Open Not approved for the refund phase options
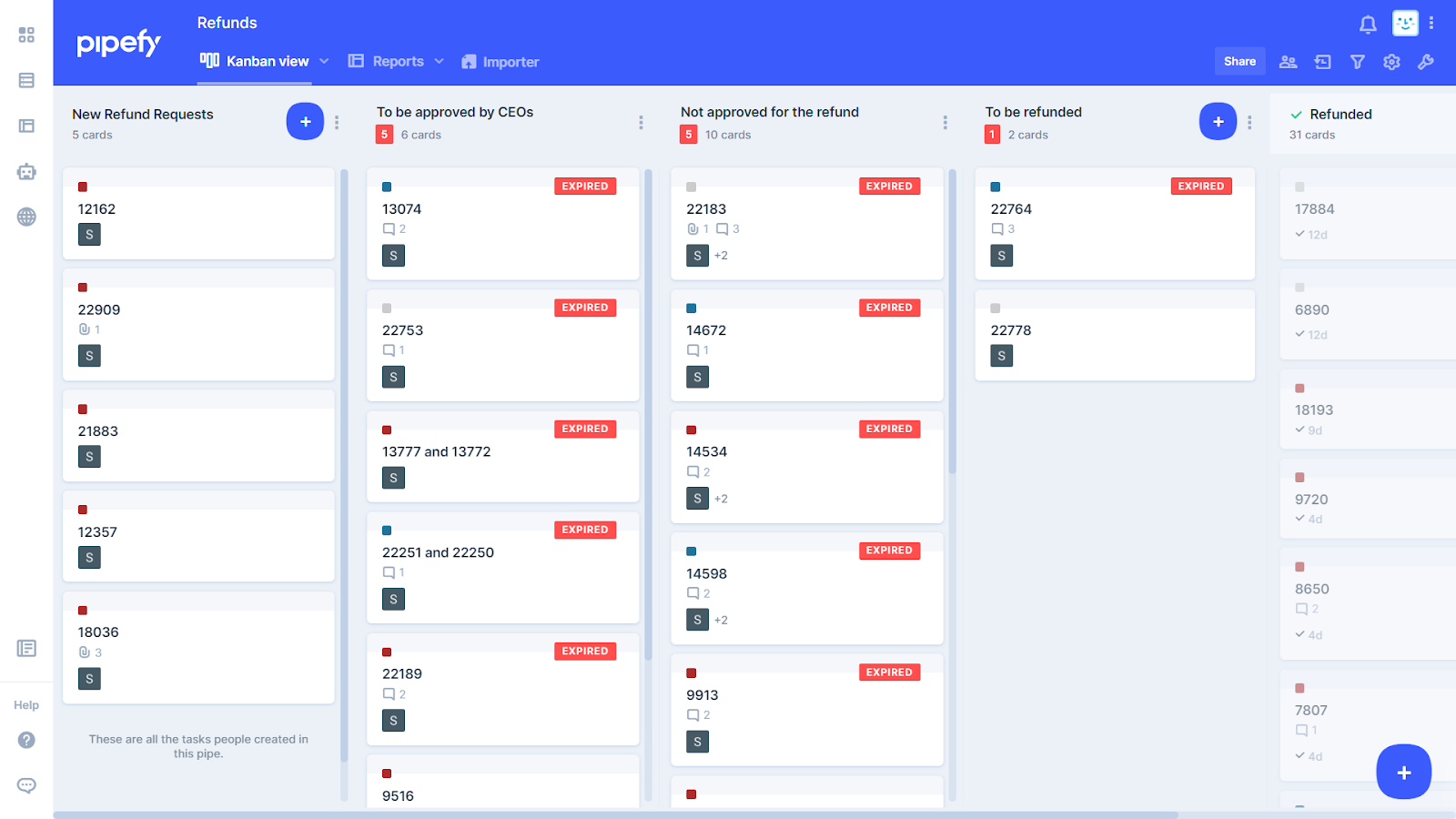 tap(945, 122)
